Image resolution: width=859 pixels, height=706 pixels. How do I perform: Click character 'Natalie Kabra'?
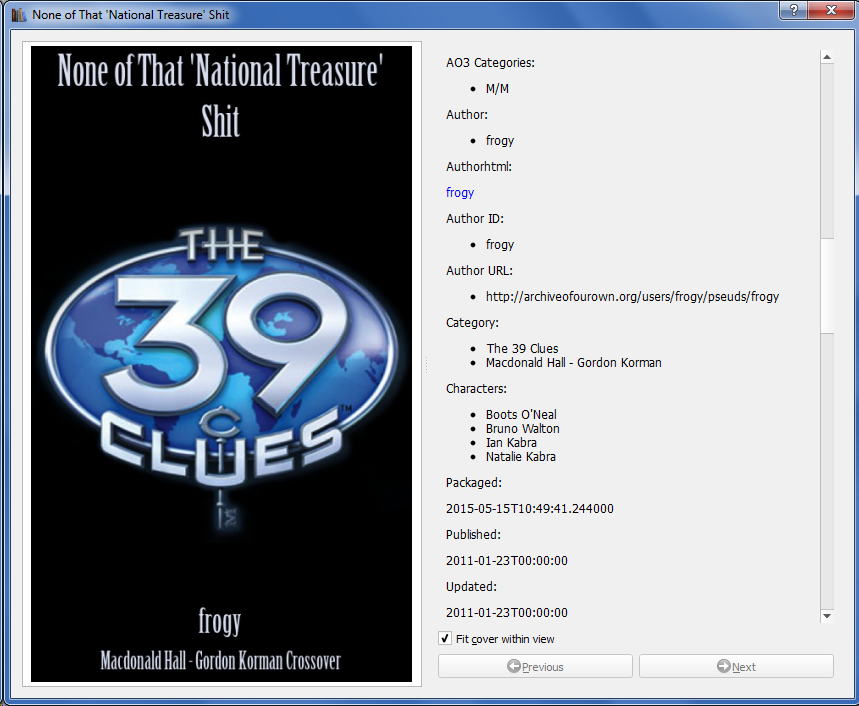(520, 457)
